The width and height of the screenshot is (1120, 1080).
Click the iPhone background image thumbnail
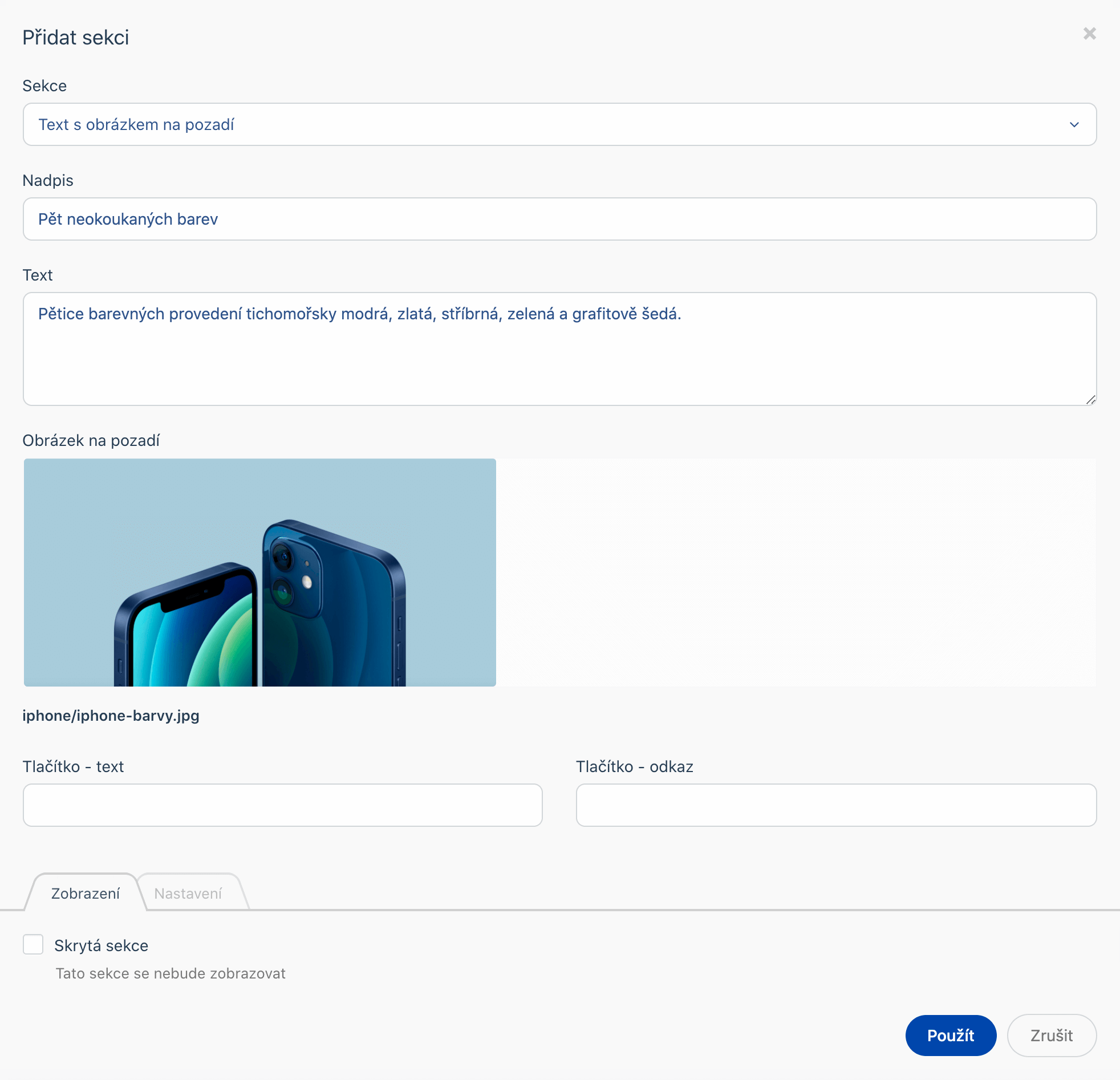[259, 572]
